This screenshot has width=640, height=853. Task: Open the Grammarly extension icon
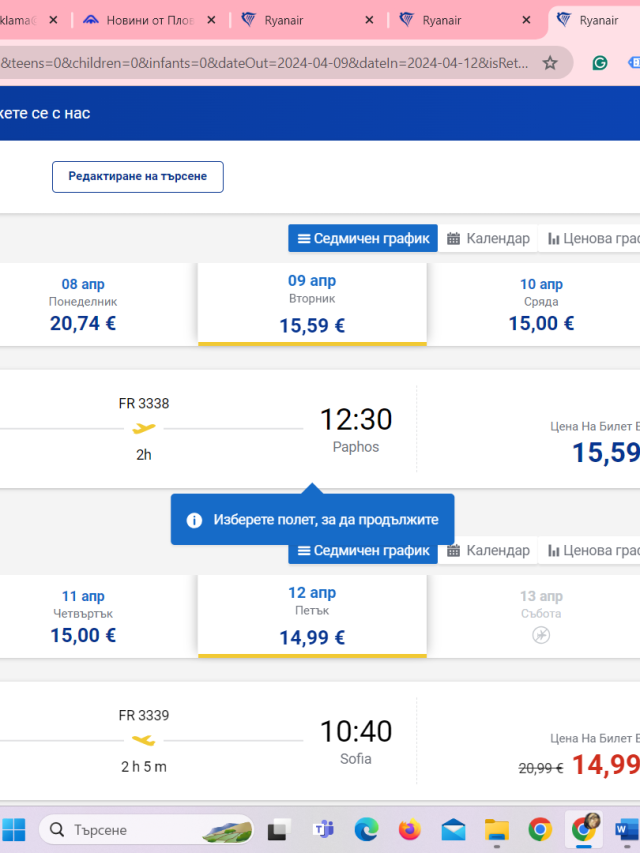(x=600, y=63)
